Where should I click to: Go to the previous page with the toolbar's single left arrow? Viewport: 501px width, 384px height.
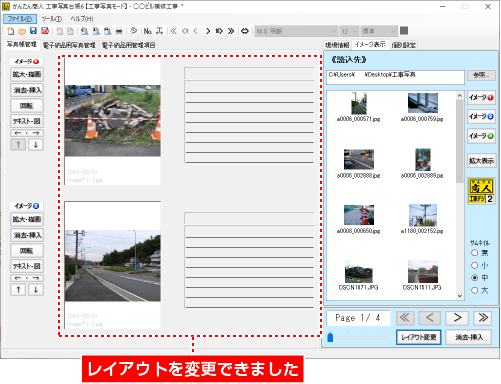pos(196,31)
